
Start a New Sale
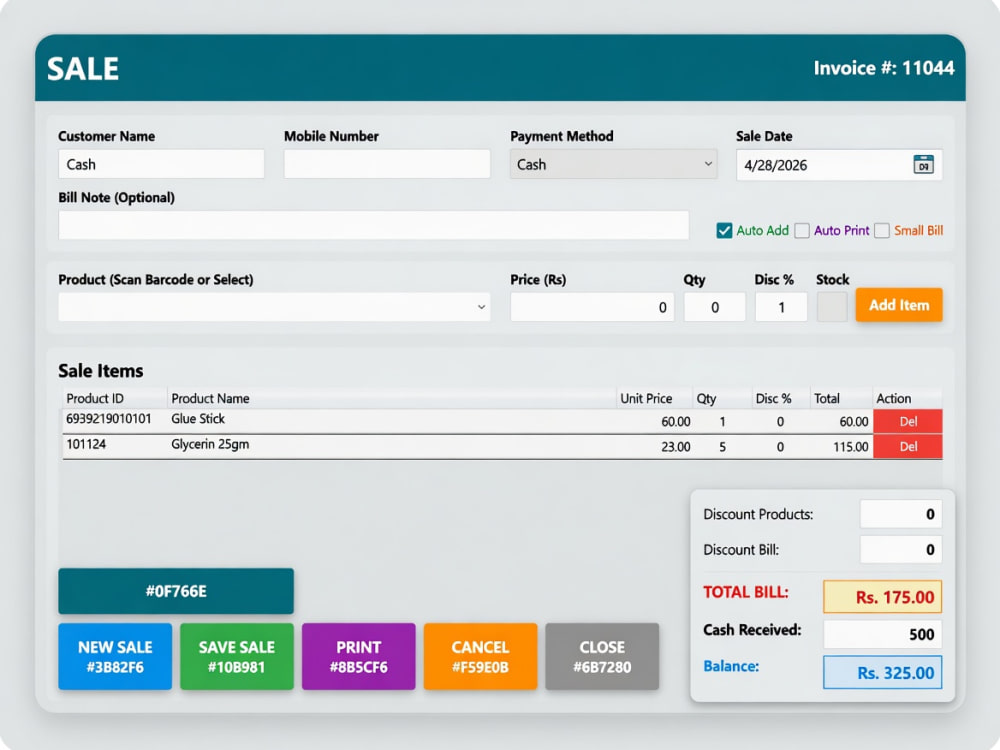pos(115,656)
